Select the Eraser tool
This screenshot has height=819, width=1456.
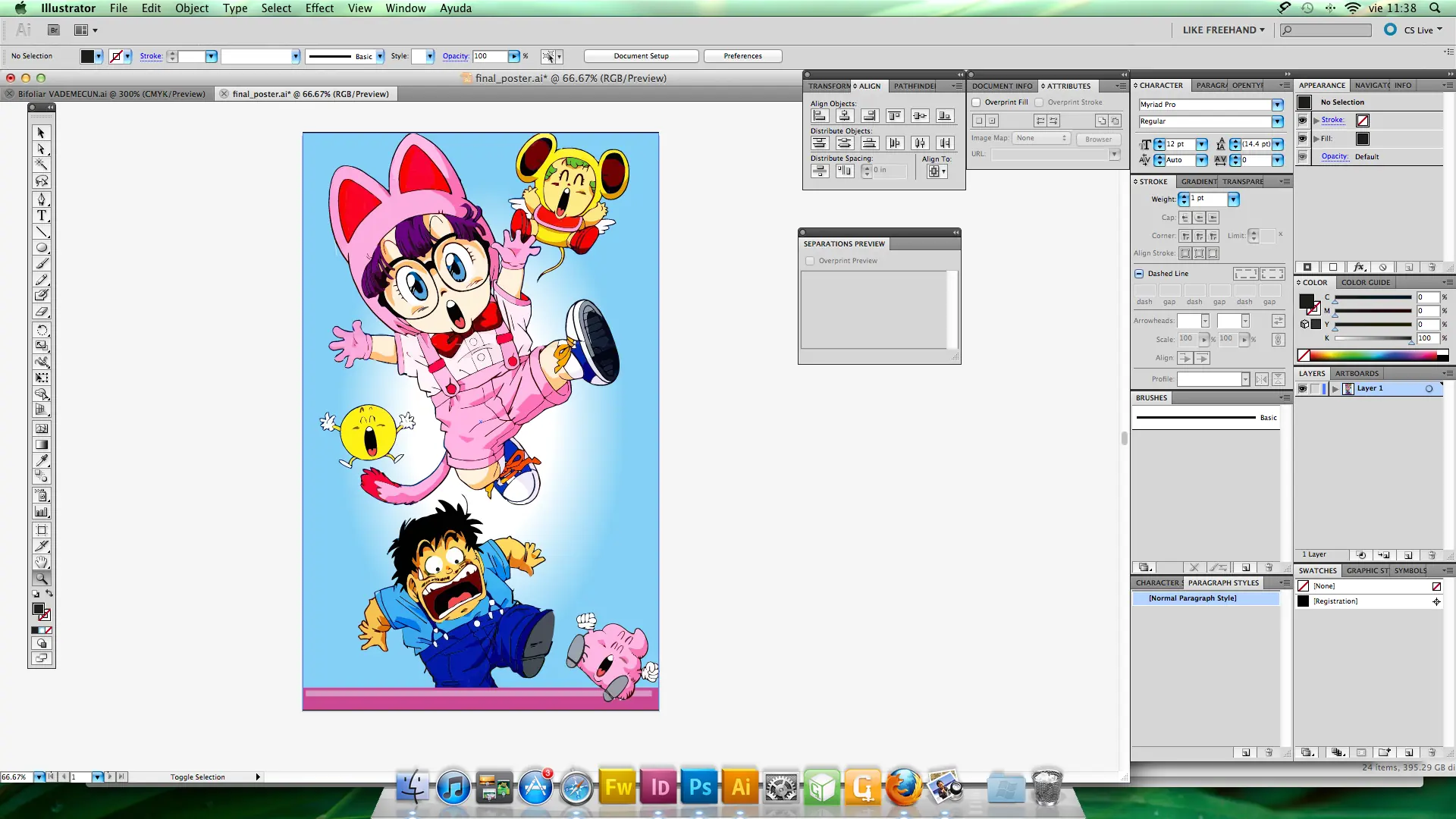[41, 312]
